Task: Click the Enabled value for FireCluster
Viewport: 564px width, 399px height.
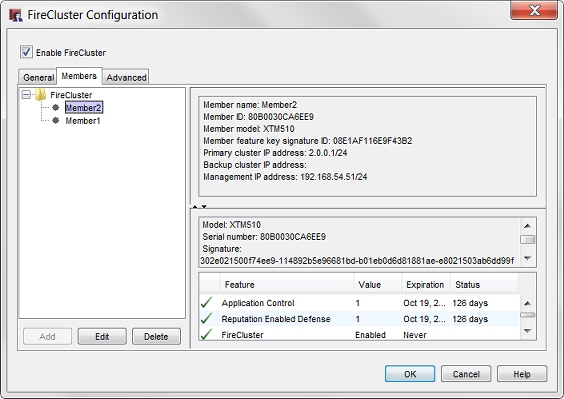Action: tap(370, 335)
